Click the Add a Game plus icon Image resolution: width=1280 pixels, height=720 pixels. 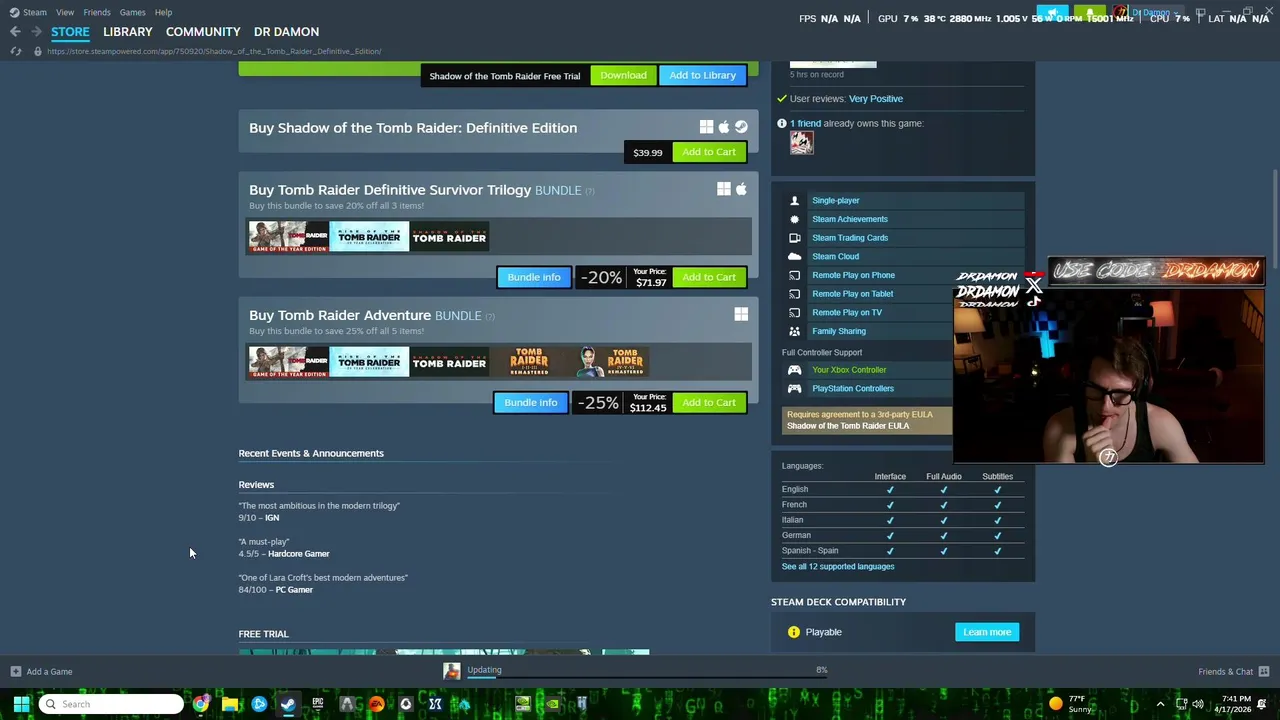click(15, 671)
